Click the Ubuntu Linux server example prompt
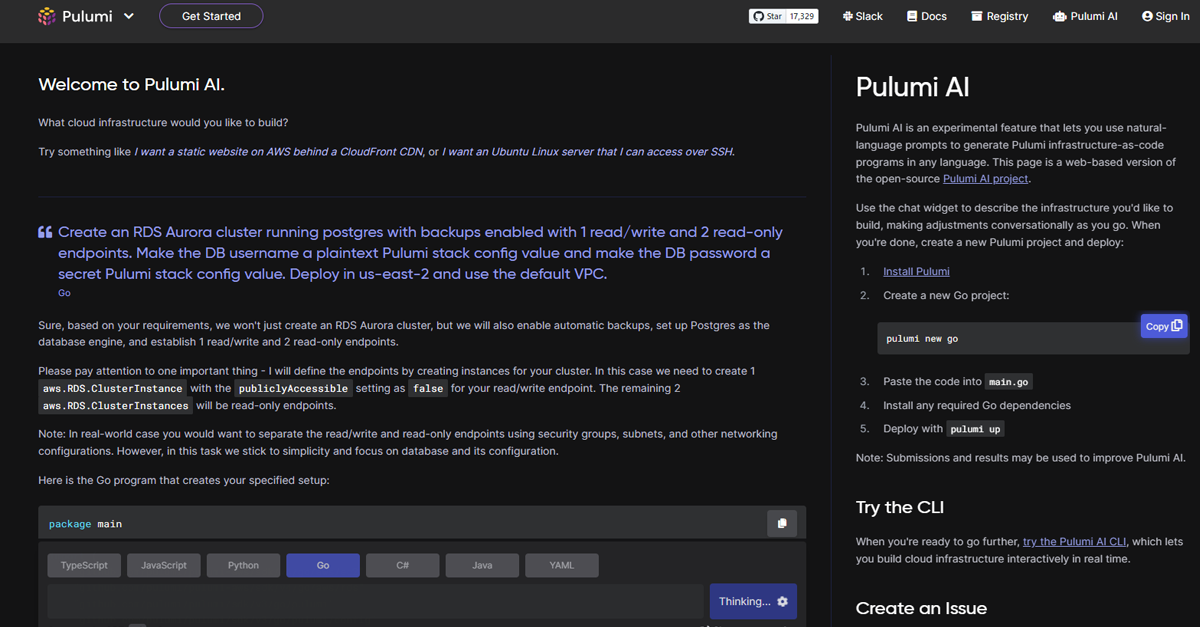Screen dimensions: 1200x627 pyautogui.click(x=589, y=152)
